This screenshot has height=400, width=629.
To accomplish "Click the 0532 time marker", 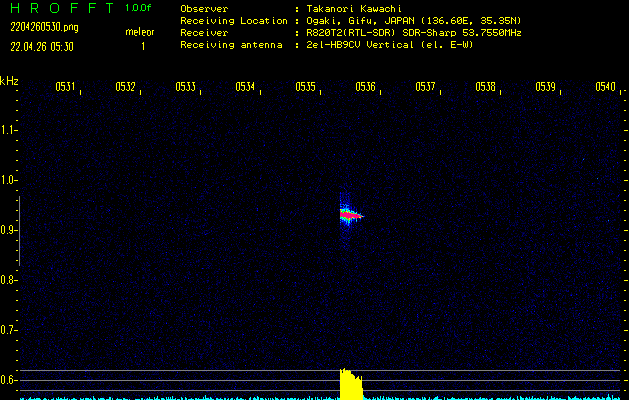I will pos(126,87).
